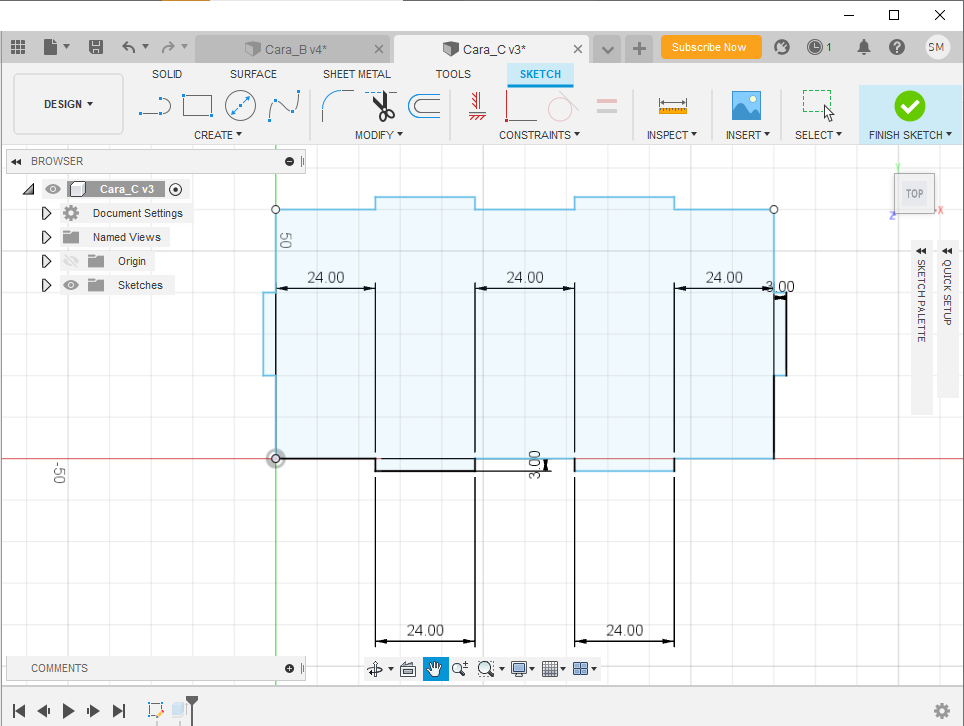The height and width of the screenshot is (726, 964).
Task: Expand the Sketches tree node
Action: click(x=46, y=285)
